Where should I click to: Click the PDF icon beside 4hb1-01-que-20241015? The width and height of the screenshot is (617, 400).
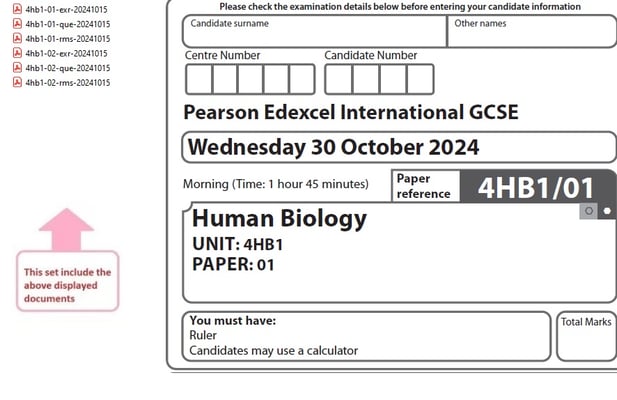coord(17,24)
